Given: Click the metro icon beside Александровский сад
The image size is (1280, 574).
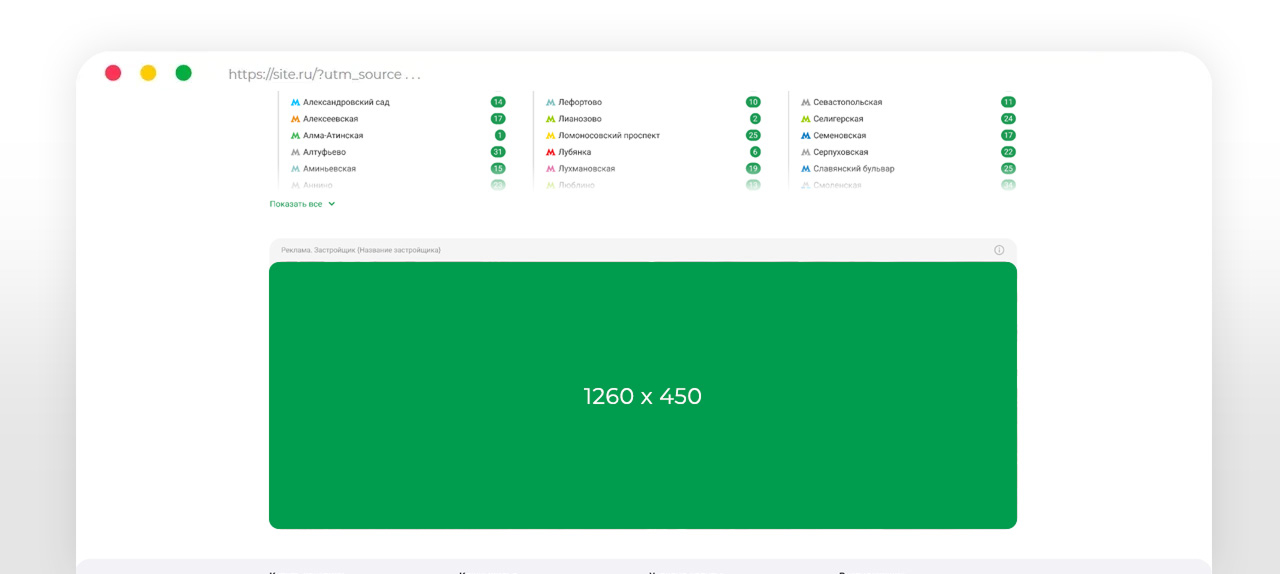Looking at the screenshot, I should pyautogui.click(x=295, y=102).
